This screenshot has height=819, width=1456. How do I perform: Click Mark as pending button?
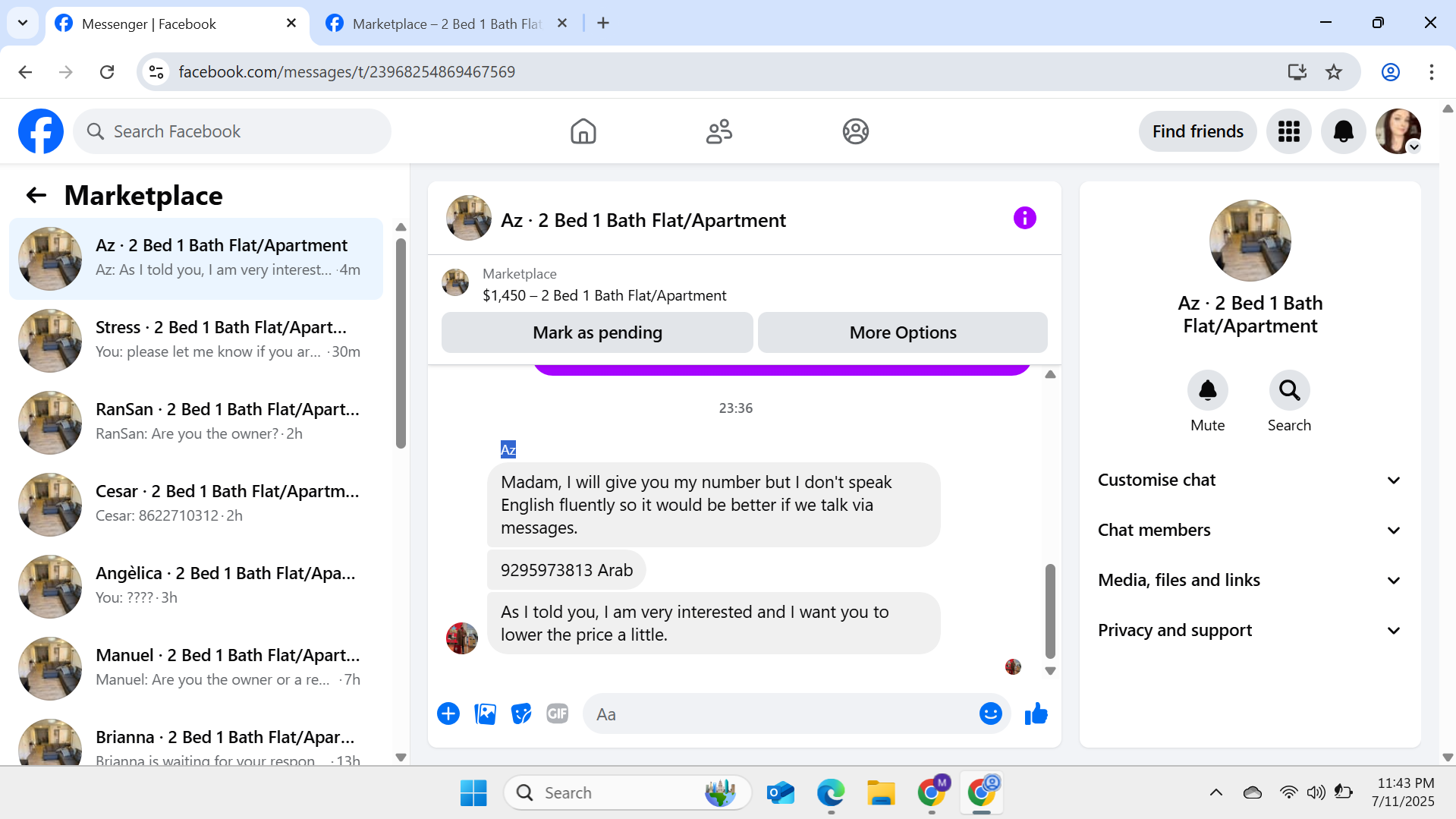point(597,332)
